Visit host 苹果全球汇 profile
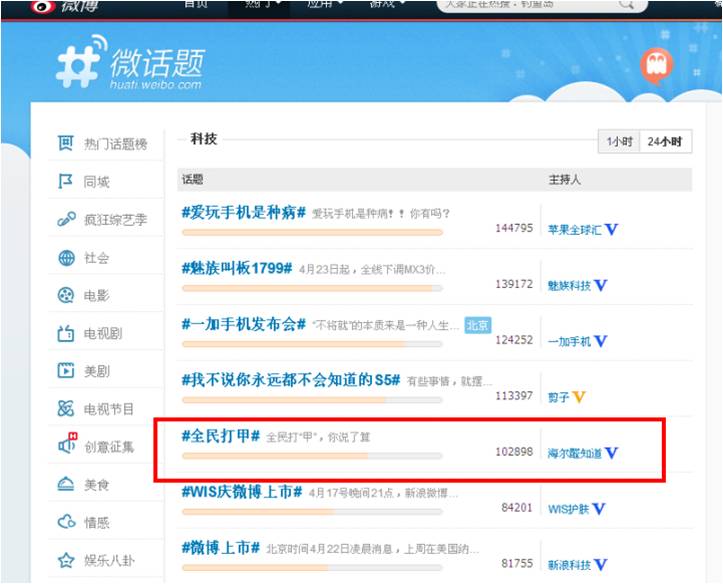The height and width of the screenshot is (584, 723). tap(575, 230)
